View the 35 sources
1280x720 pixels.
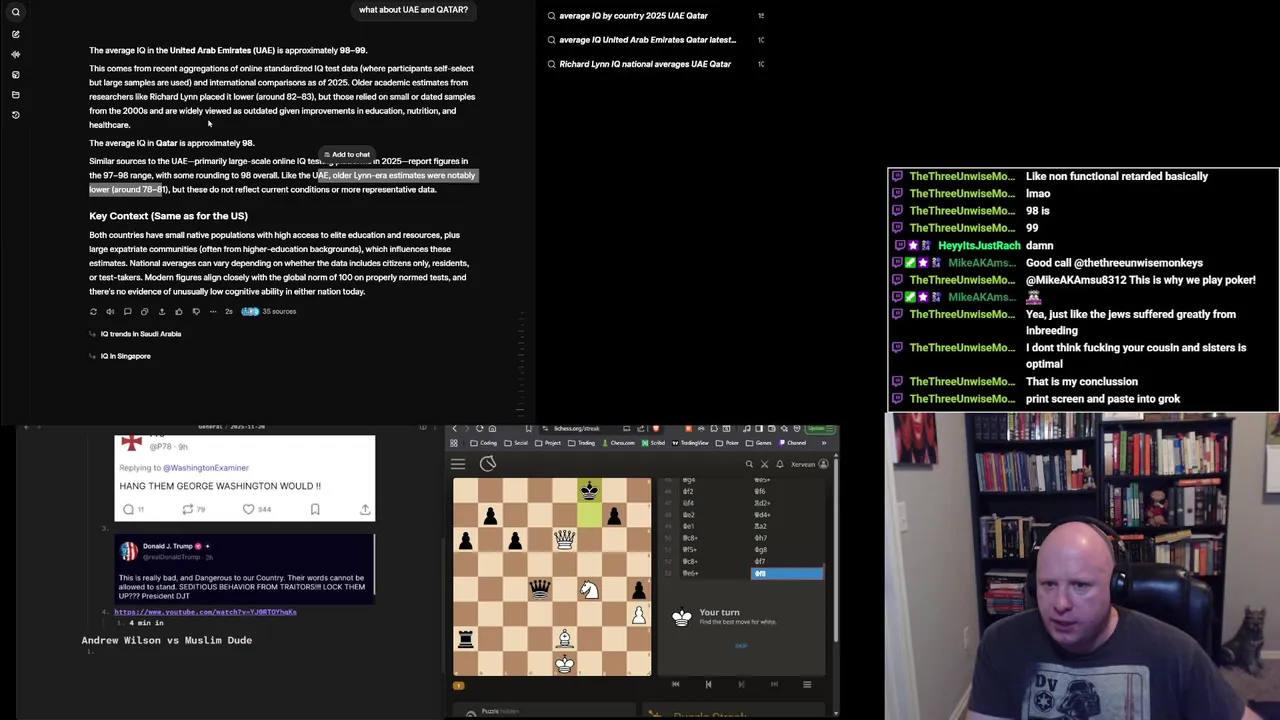(x=269, y=311)
